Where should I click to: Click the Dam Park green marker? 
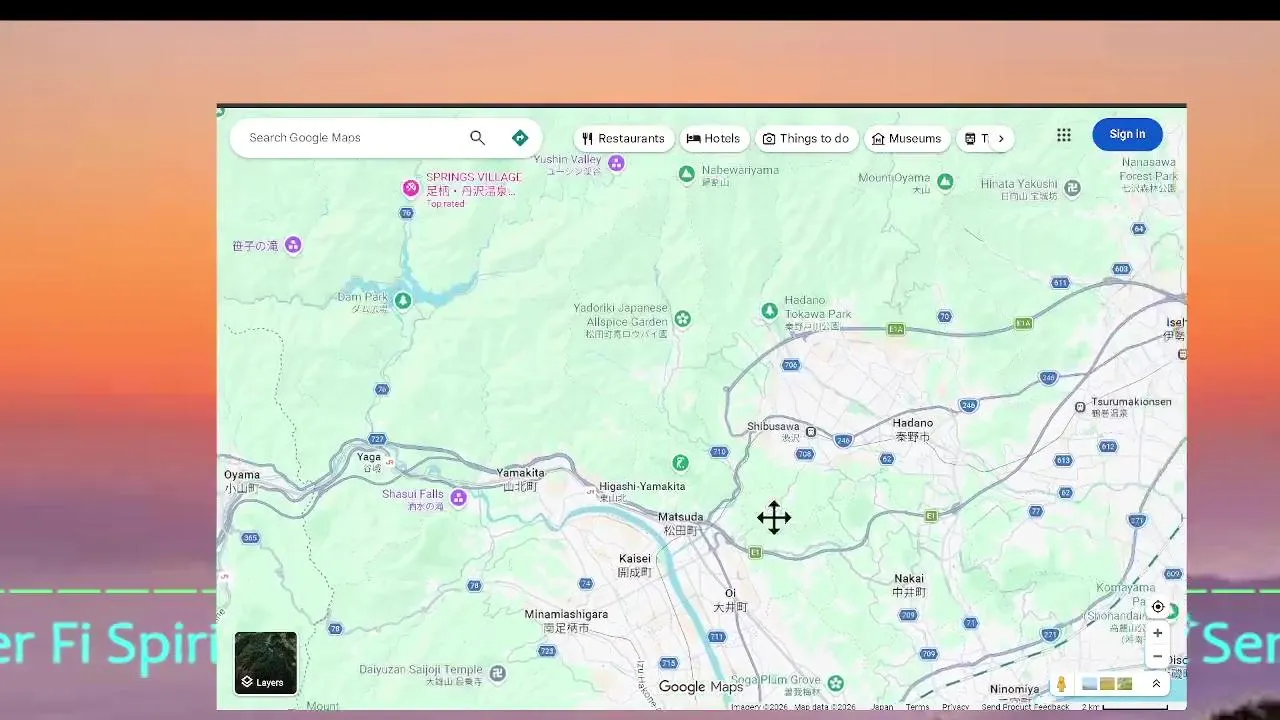(403, 300)
